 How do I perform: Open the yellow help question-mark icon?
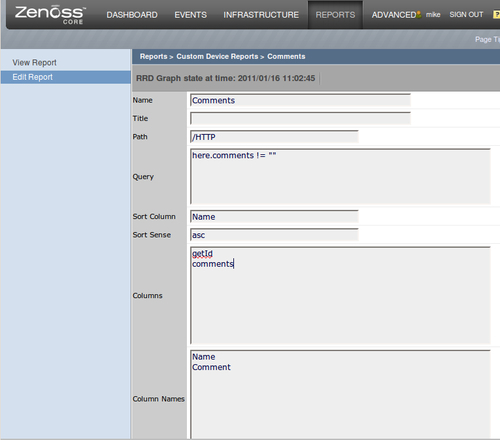pos(496,15)
